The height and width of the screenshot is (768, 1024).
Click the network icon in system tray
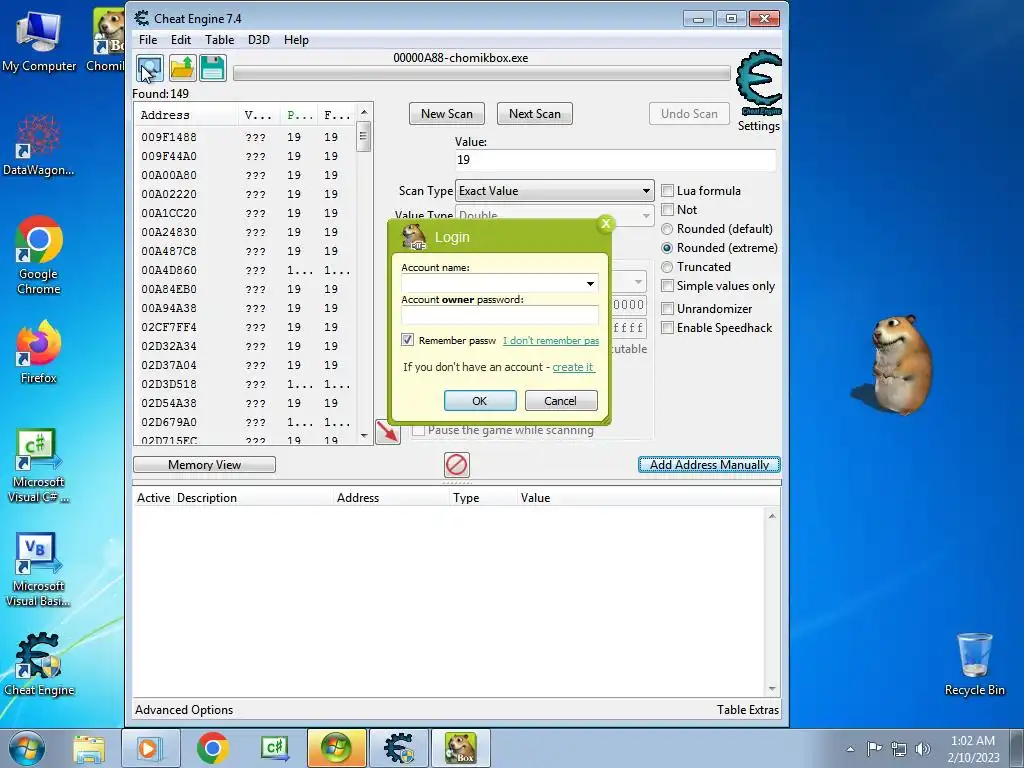(899, 749)
